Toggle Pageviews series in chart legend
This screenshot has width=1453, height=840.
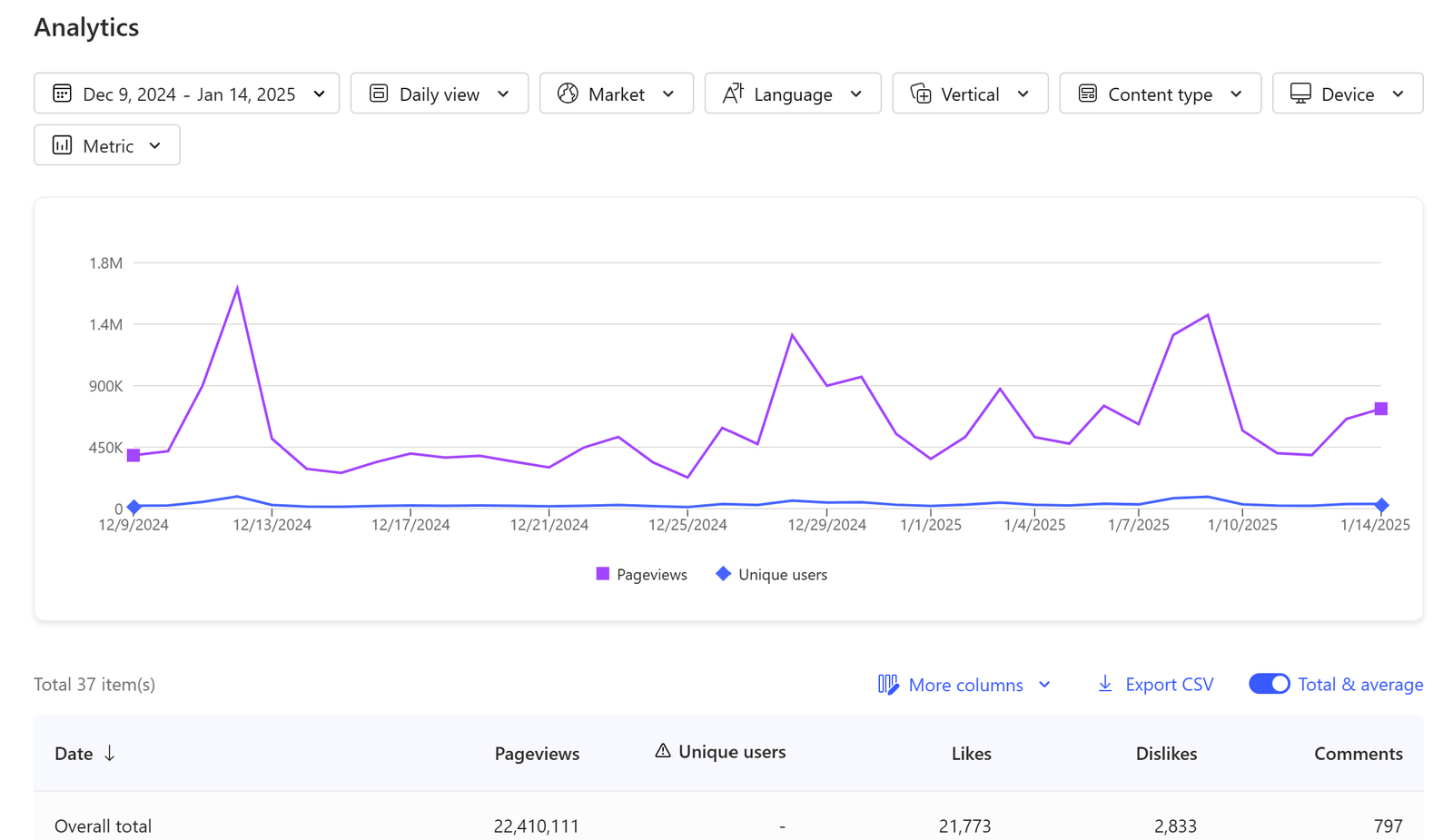click(x=641, y=574)
